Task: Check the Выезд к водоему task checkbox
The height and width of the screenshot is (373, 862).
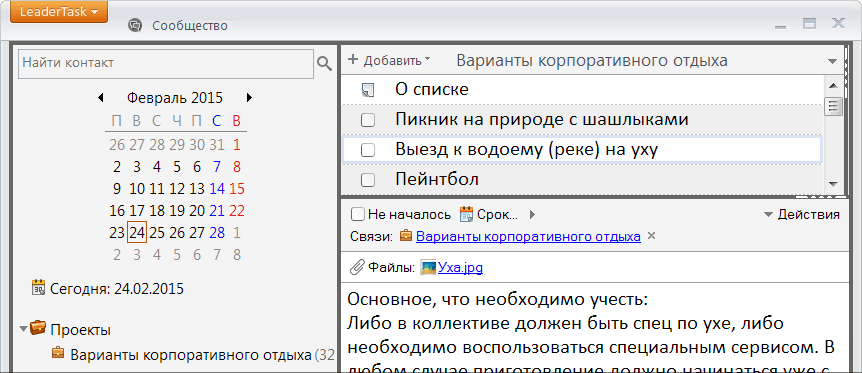Action: coord(368,150)
